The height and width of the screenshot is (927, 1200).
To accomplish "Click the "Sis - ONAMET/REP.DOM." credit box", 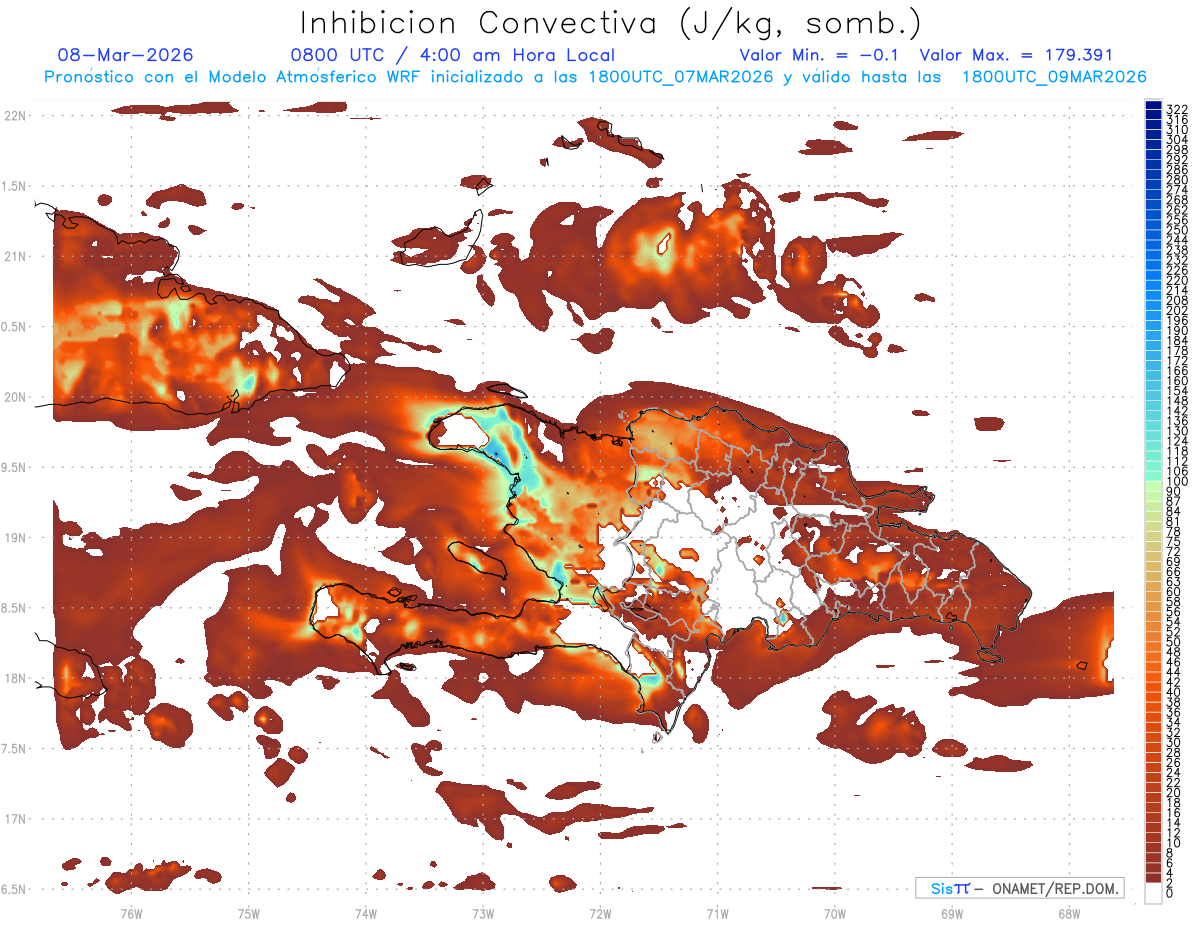I will coord(1019,888).
